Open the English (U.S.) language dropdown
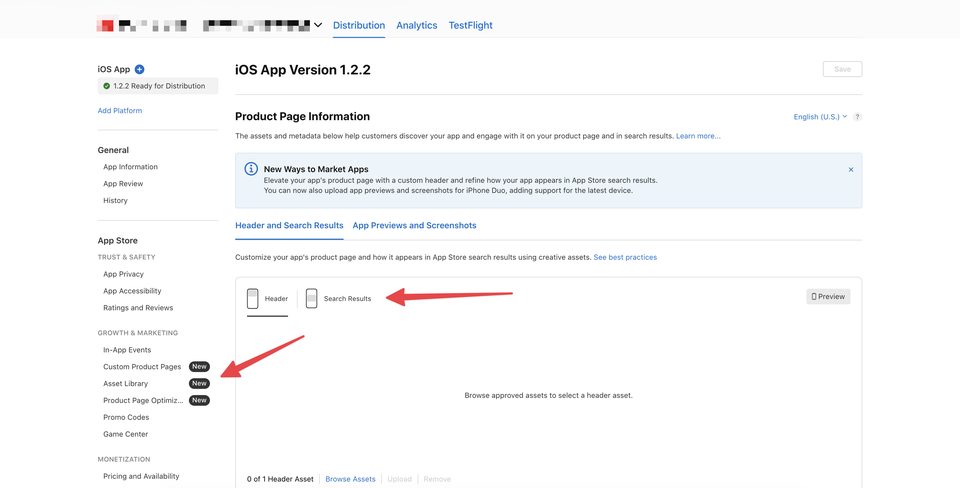Image resolution: width=960 pixels, height=488 pixels. coord(820,117)
